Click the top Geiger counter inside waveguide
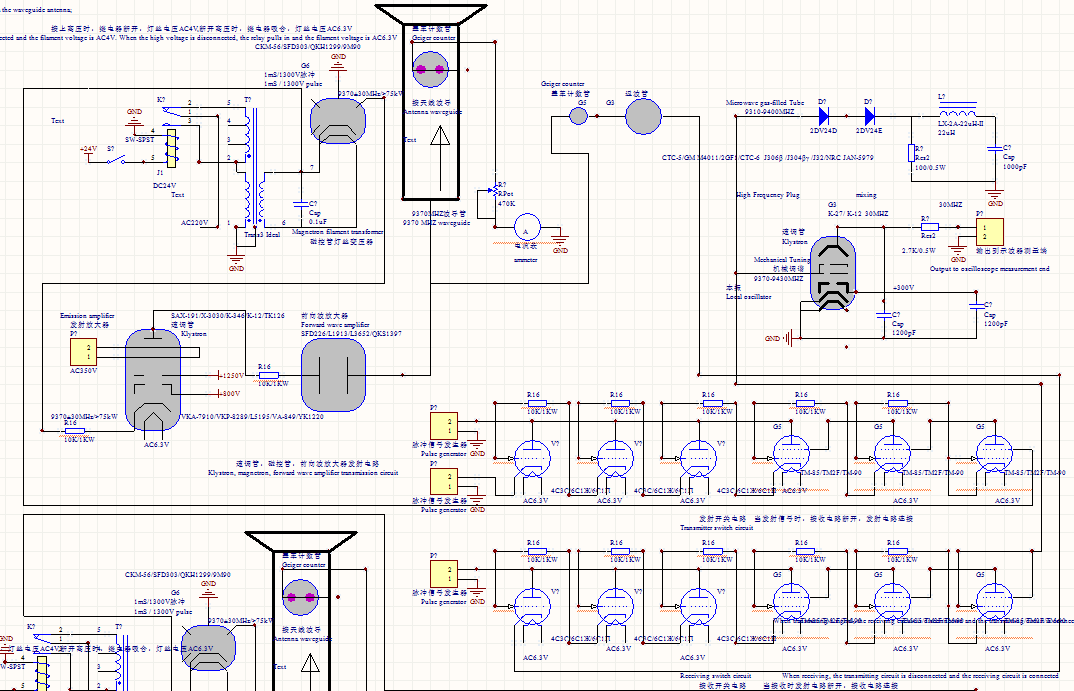The image size is (1074, 691). [x=431, y=69]
